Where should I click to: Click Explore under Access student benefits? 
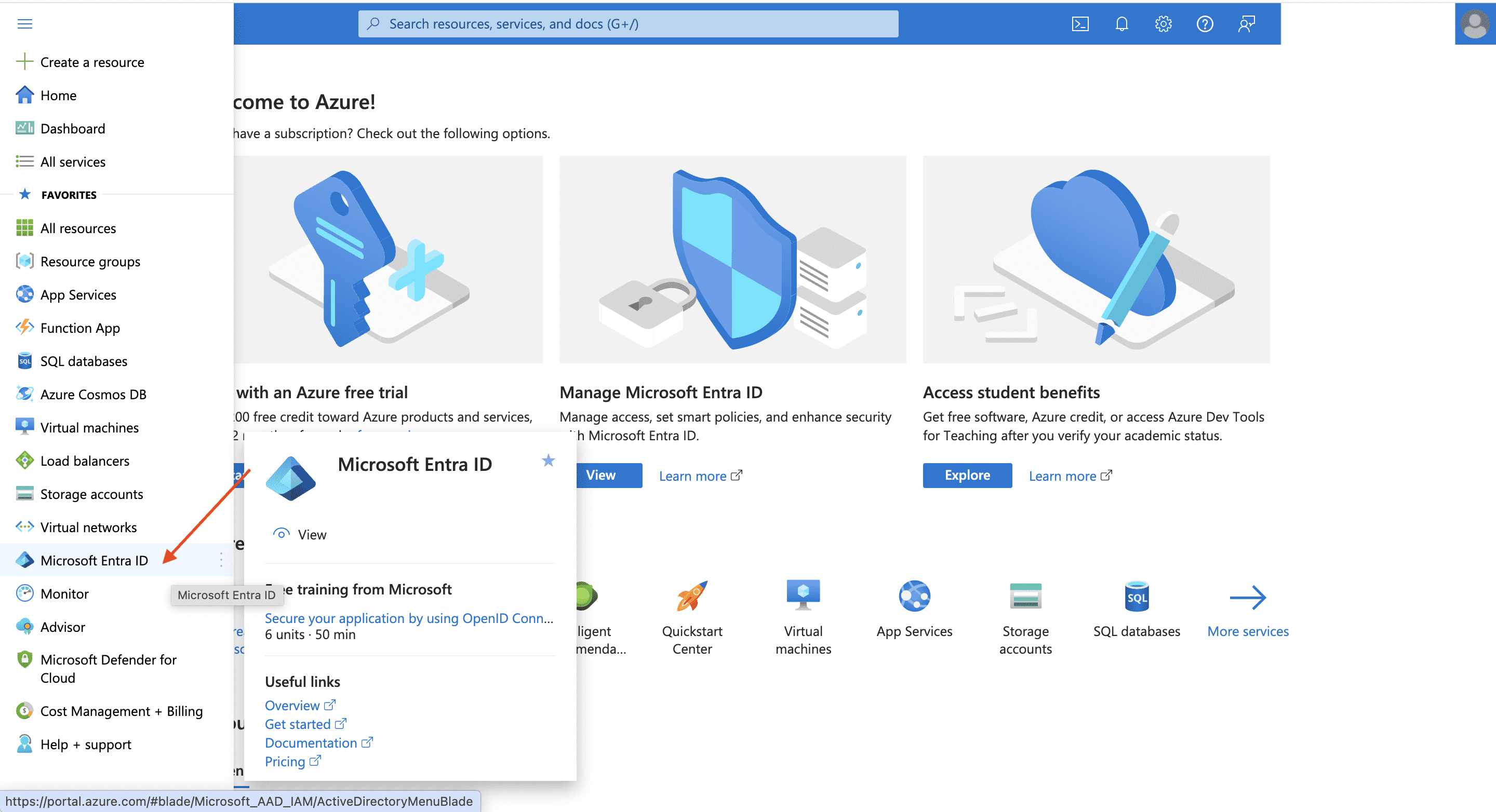click(966, 475)
